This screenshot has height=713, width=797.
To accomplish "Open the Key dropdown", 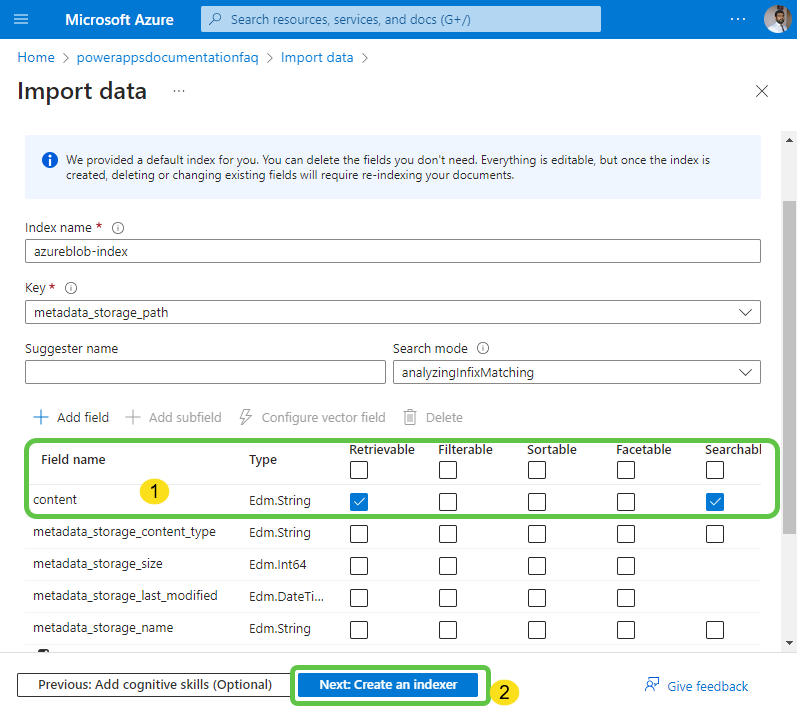I will [392, 312].
